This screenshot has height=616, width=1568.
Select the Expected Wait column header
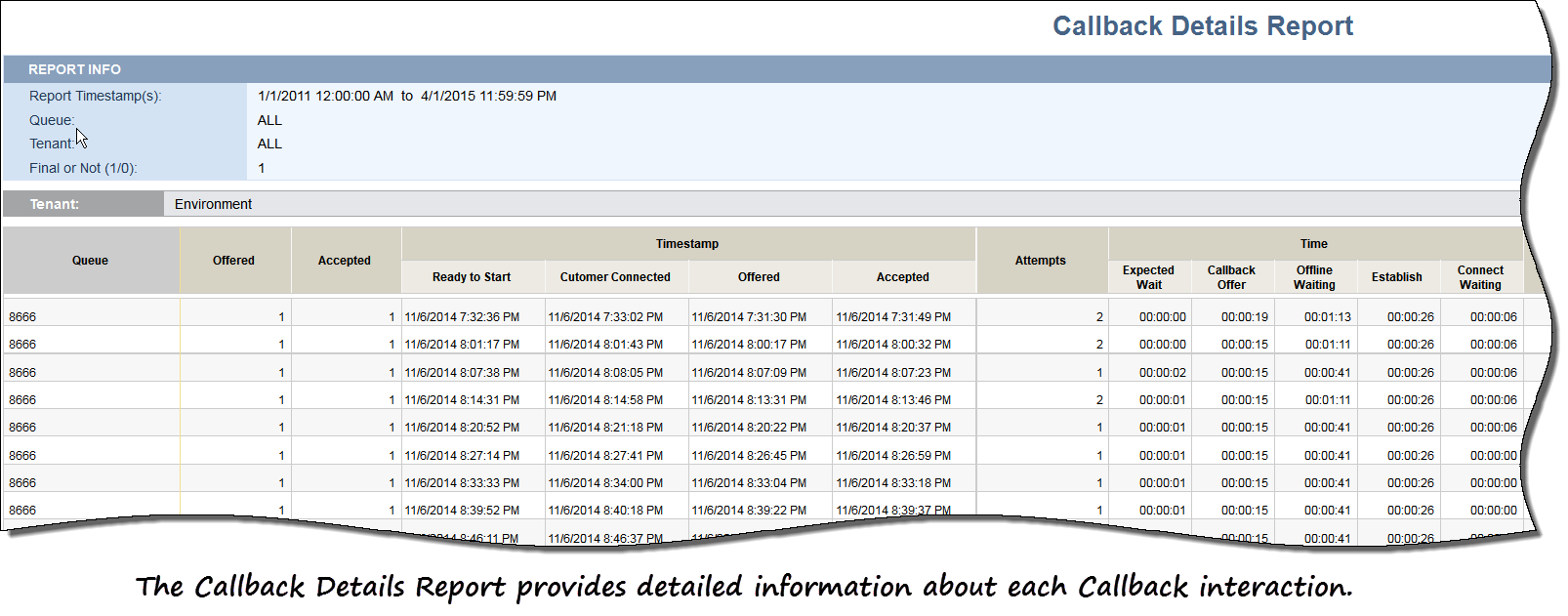pos(1148,277)
